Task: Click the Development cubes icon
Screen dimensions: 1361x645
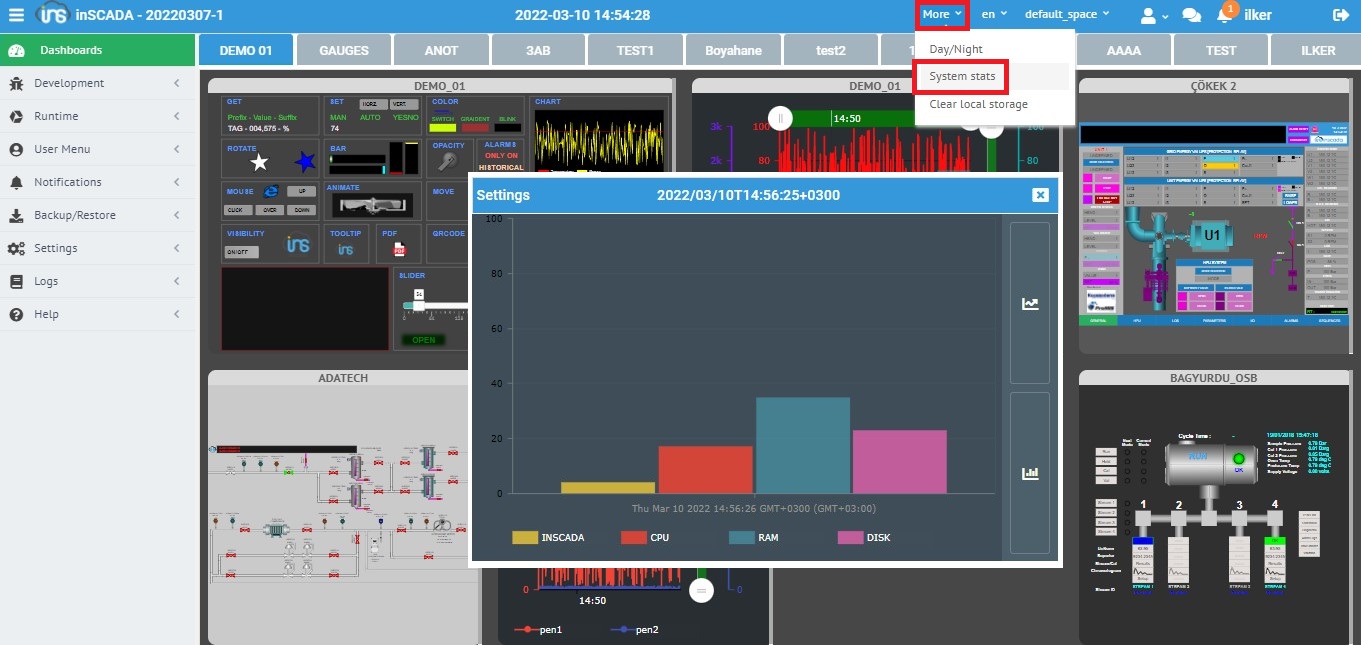Action: (16, 83)
